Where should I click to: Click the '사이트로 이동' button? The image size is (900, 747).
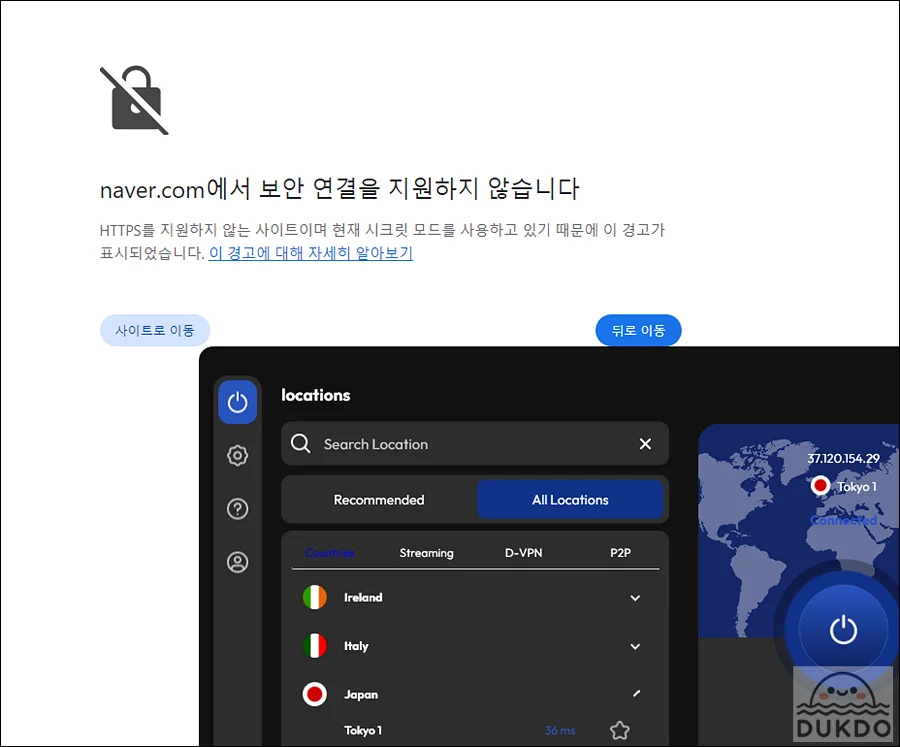tap(155, 330)
